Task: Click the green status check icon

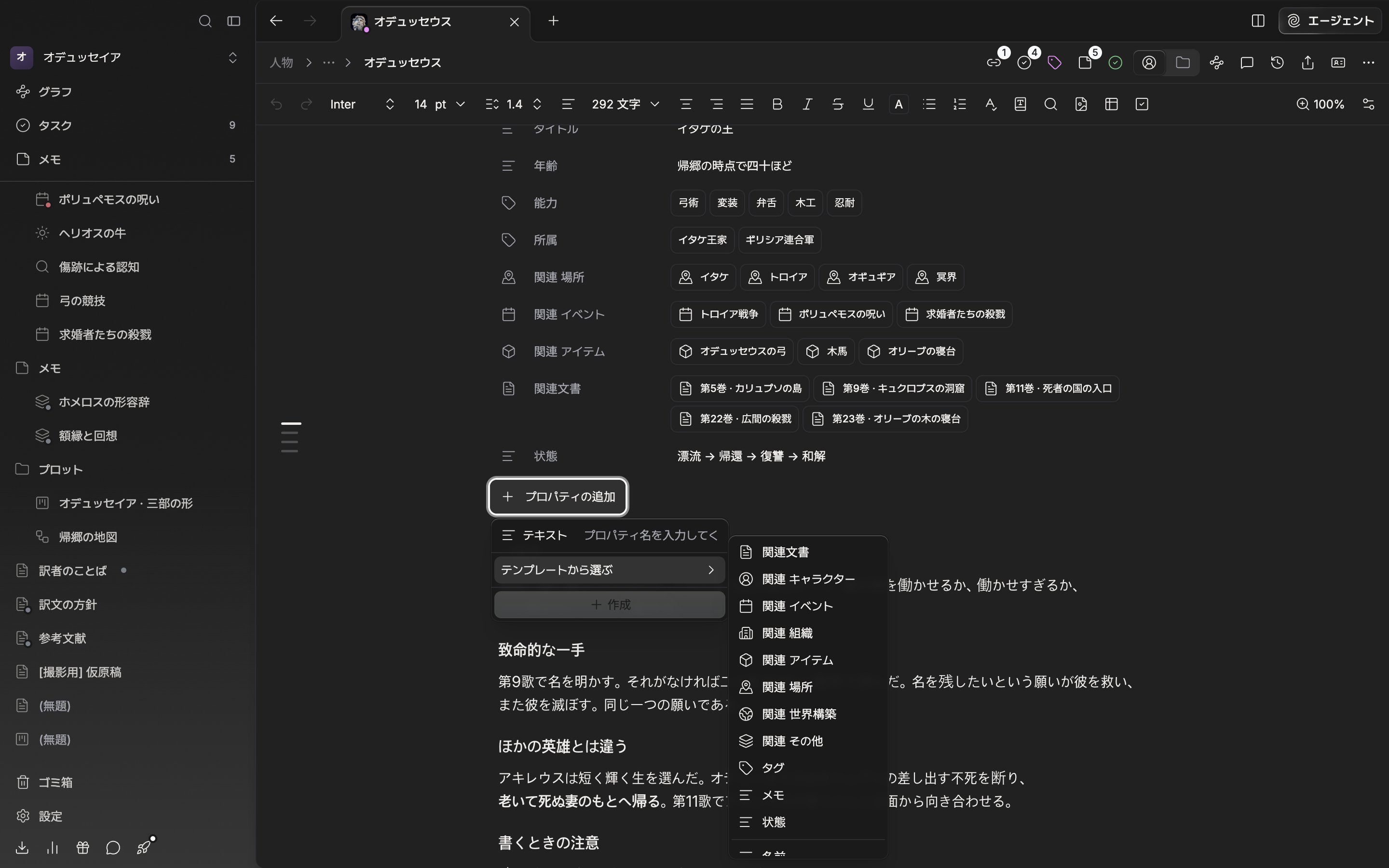Action: click(x=1115, y=63)
